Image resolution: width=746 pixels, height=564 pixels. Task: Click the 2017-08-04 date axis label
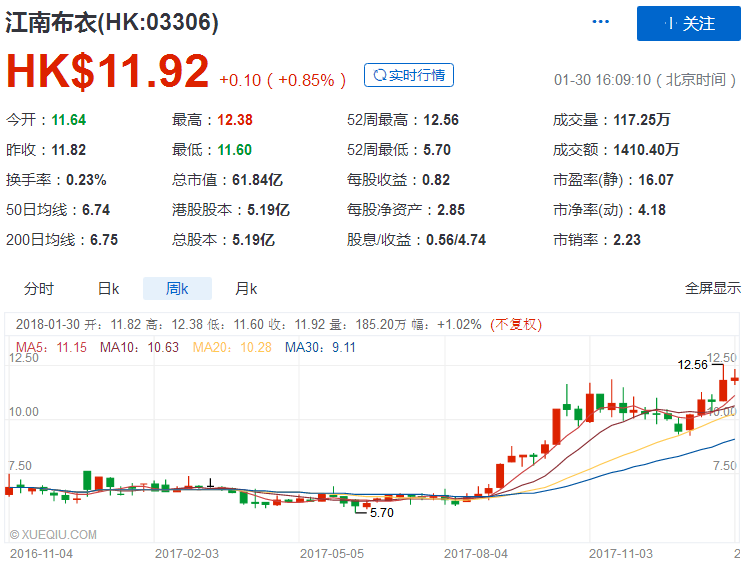pyautogui.click(x=476, y=554)
